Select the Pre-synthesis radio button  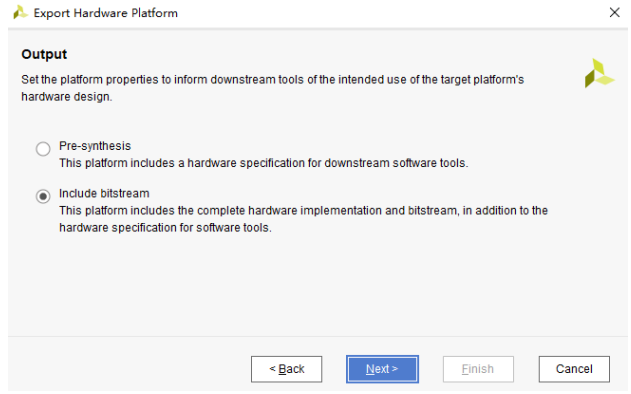[43, 149]
